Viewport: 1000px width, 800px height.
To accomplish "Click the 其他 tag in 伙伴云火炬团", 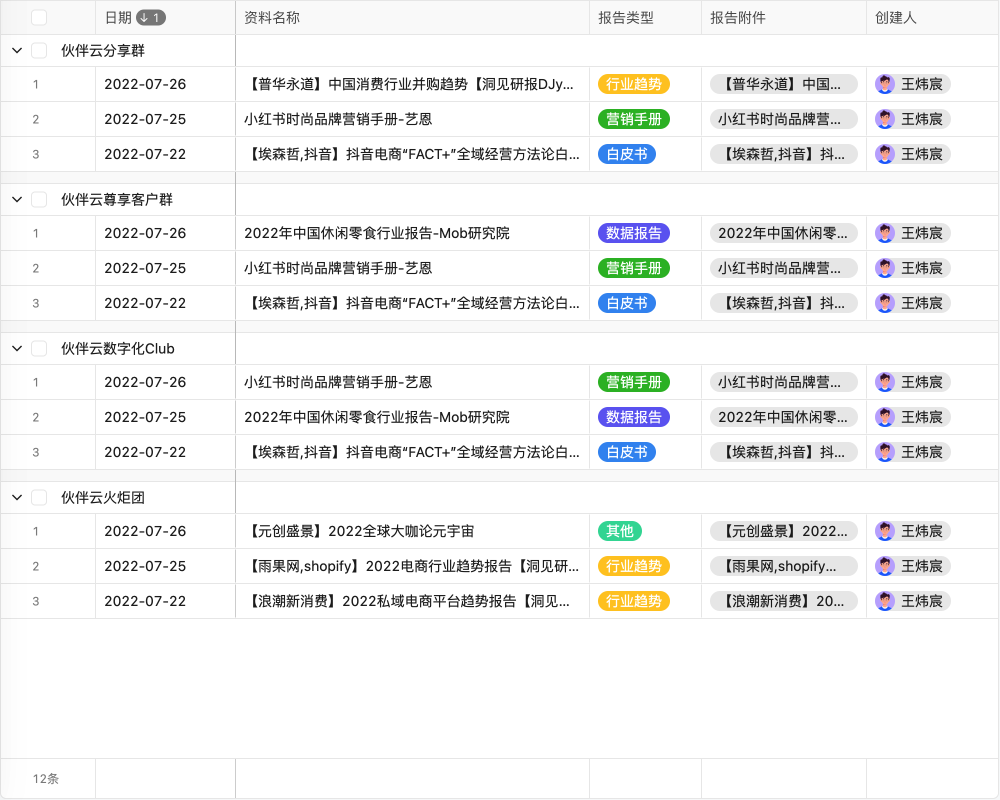I will pyautogui.click(x=619, y=531).
